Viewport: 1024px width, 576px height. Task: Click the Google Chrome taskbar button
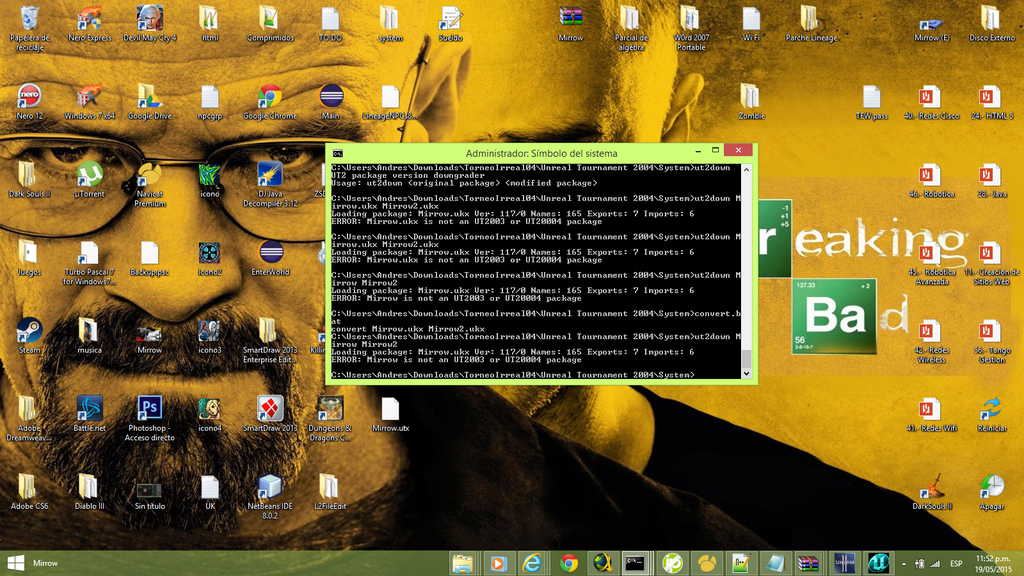coord(569,563)
